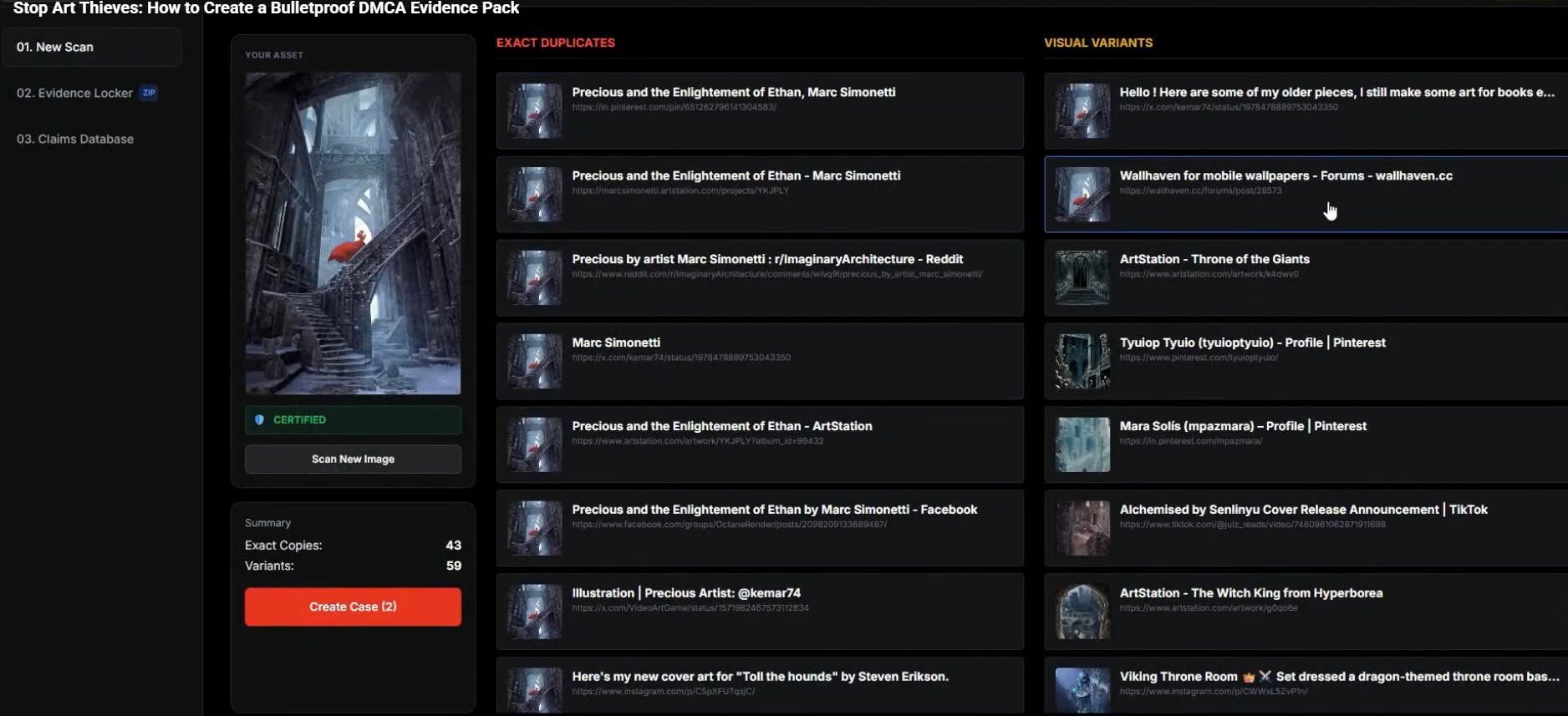Click thumbnail of 'Illustration | Precious Artist: @kemar74'
1568x716 pixels.
(x=535, y=612)
